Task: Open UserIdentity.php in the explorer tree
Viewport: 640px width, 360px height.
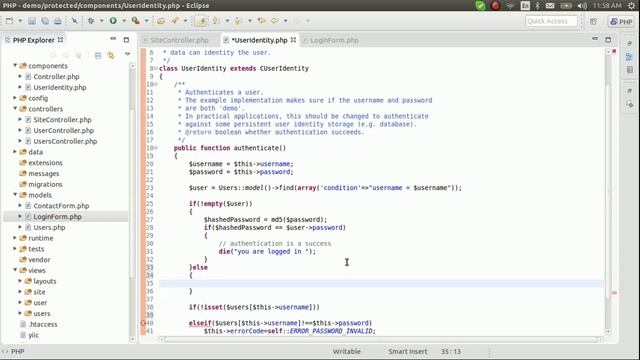Action: tap(60, 87)
